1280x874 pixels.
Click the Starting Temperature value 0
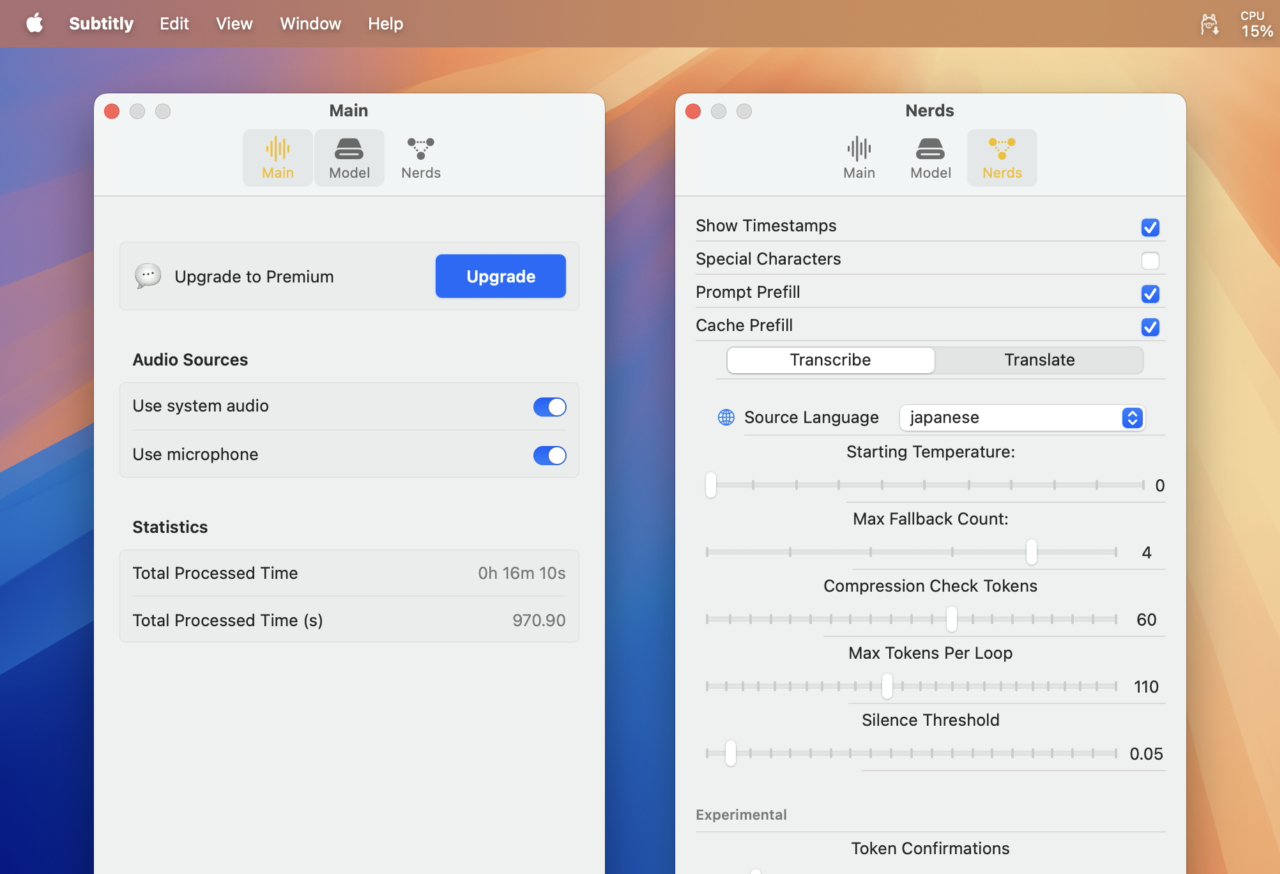tap(1160, 486)
